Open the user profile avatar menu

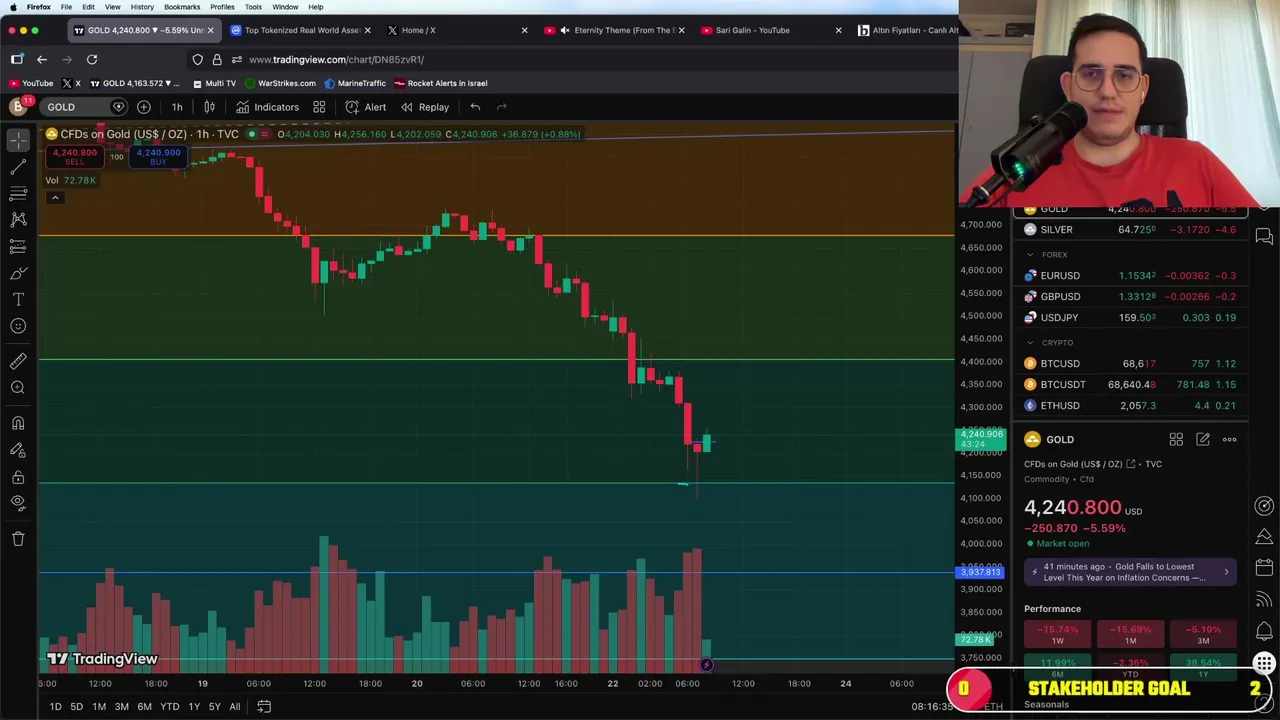pyautogui.click(x=18, y=106)
